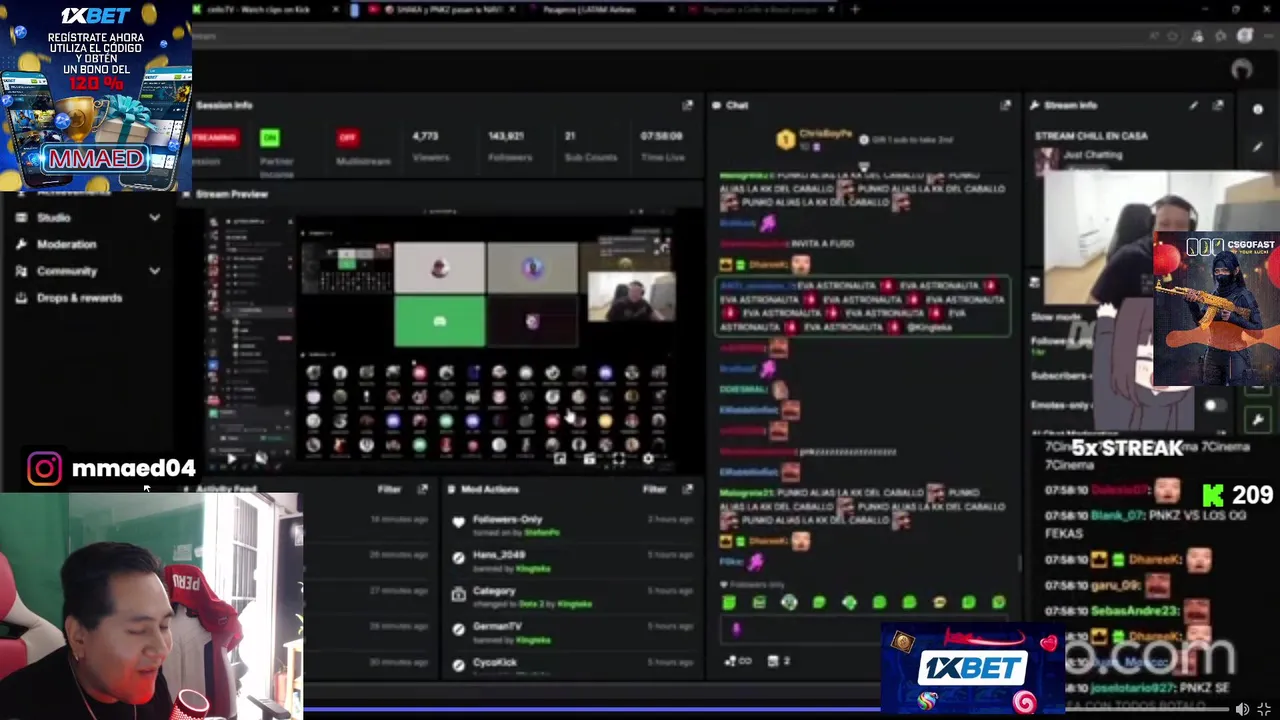Open Stream Preview settings gear
The image size is (1280, 720).
click(648, 459)
